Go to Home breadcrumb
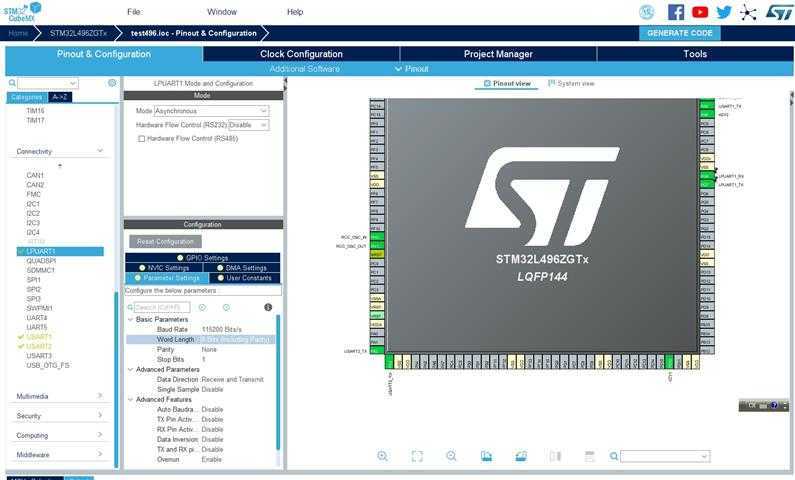 (x=18, y=33)
